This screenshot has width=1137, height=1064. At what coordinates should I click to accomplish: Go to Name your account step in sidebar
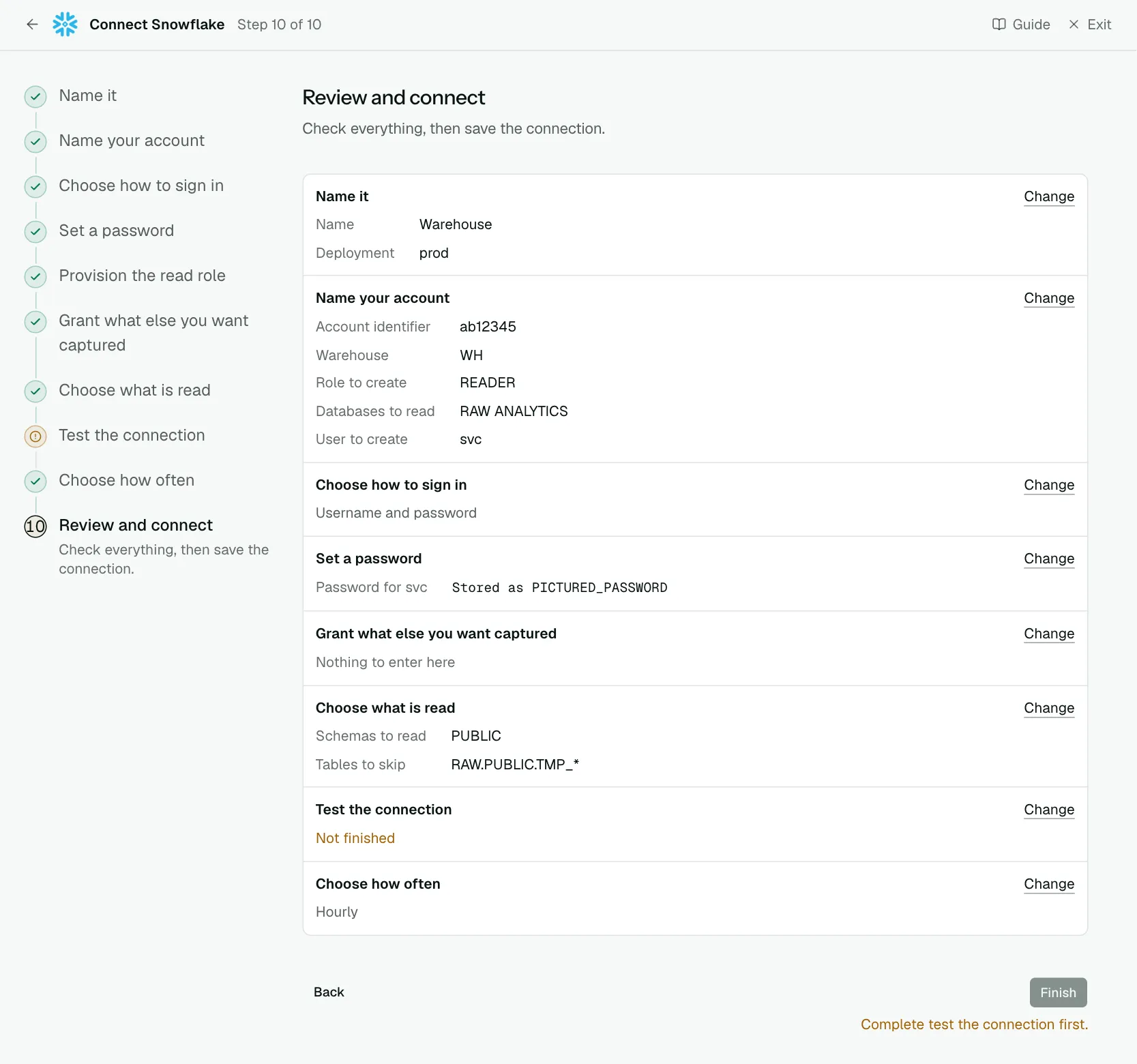tap(132, 141)
